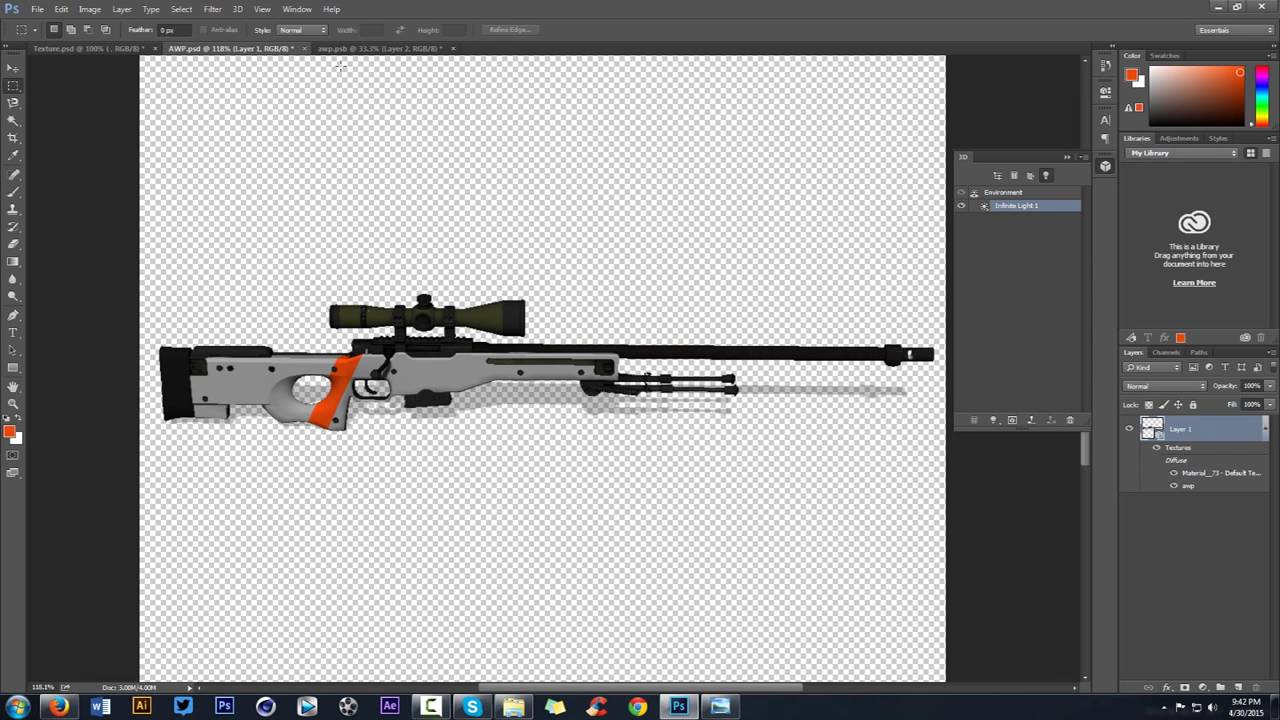Open Chrome from the taskbar
The width and height of the screenshot is (1280, 720).
pyautogui.click(x=637, y=707)
